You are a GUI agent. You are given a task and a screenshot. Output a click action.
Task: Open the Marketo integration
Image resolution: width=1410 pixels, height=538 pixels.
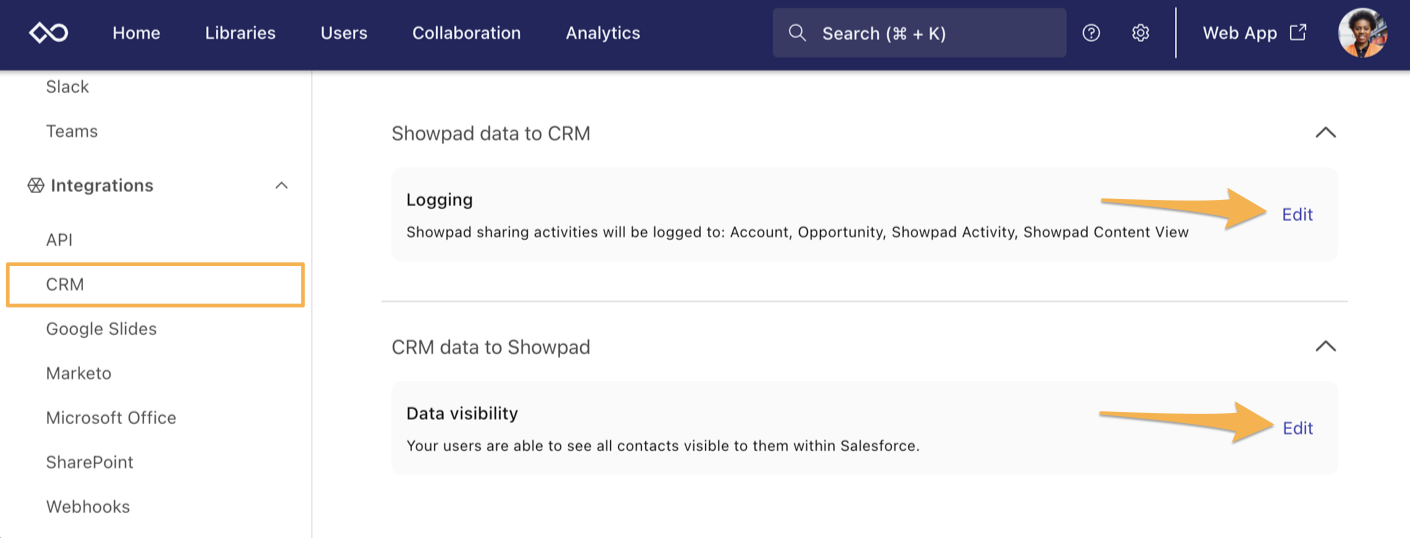click(79, 373)
